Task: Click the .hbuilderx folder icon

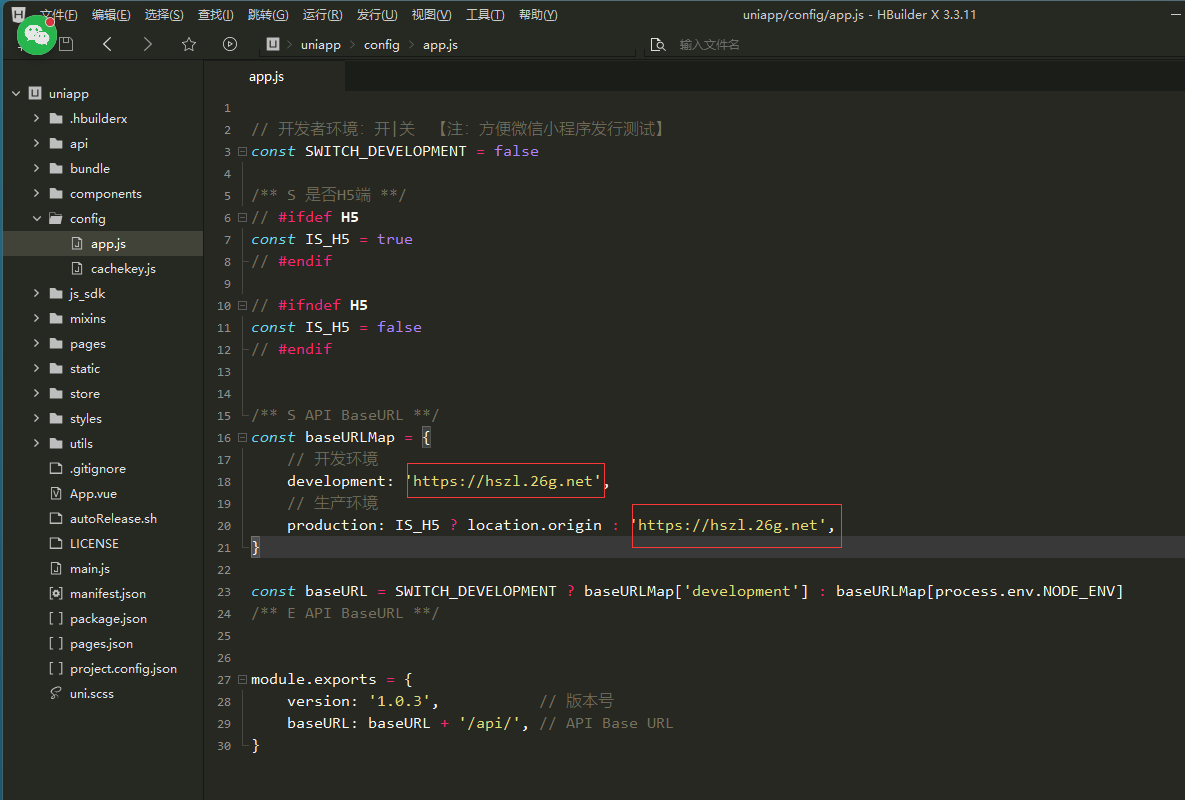Action: 56,118
